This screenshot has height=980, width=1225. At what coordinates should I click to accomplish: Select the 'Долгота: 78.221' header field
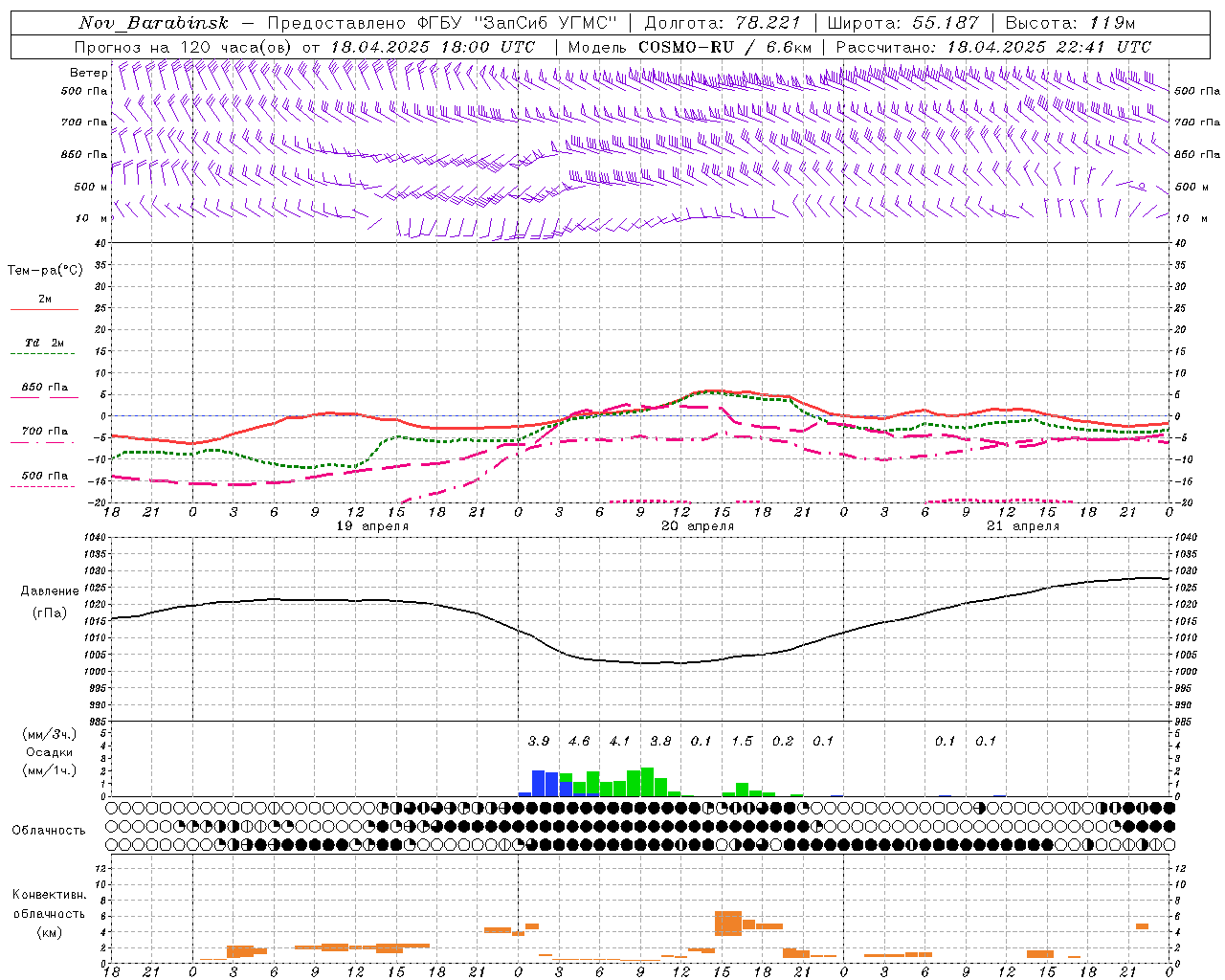(722, 23)
